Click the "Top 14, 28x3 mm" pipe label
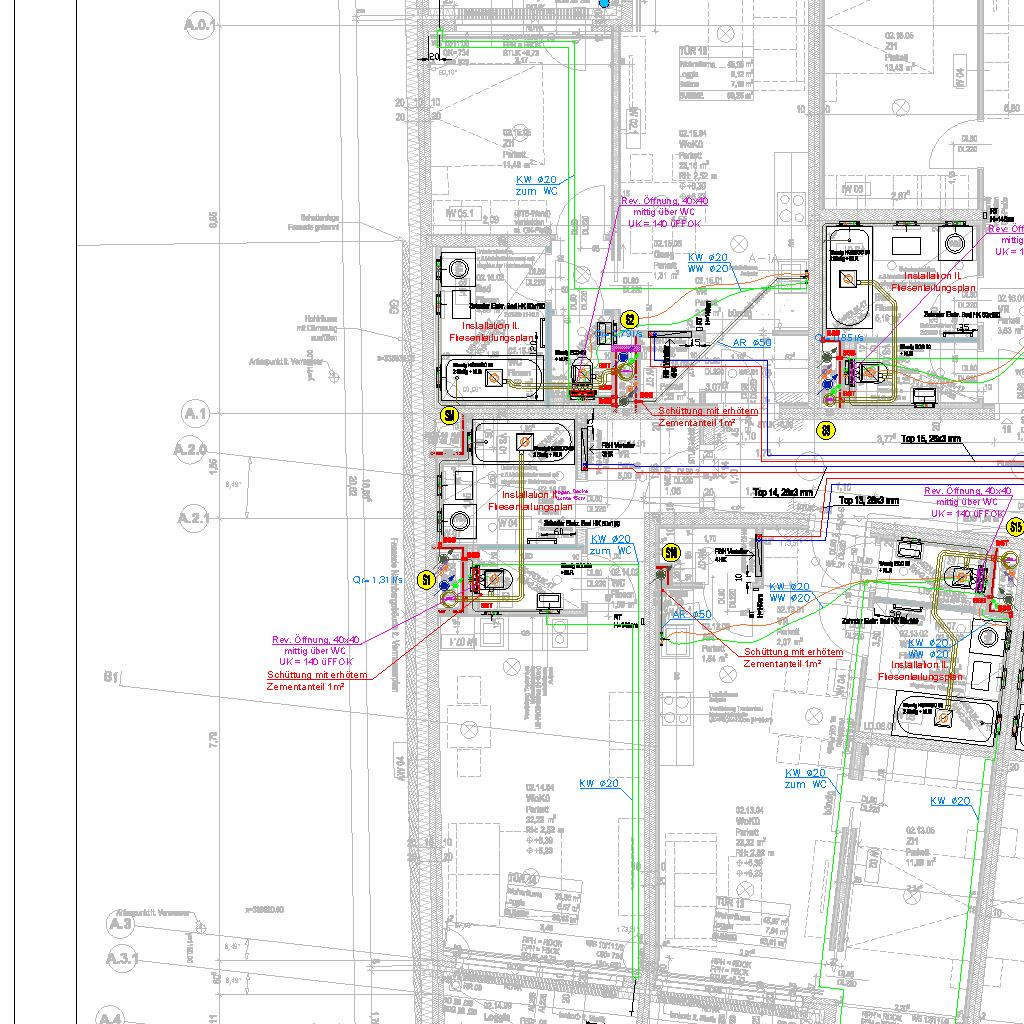1024x1024 pixels. pos(784,493)
